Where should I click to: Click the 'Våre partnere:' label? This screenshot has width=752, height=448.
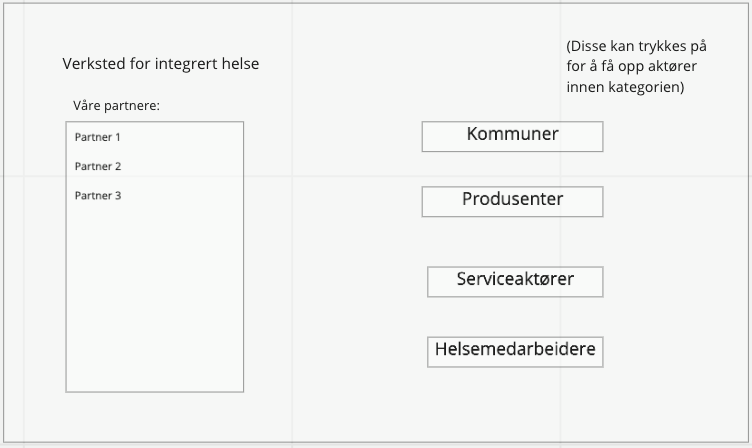point(116,105)
